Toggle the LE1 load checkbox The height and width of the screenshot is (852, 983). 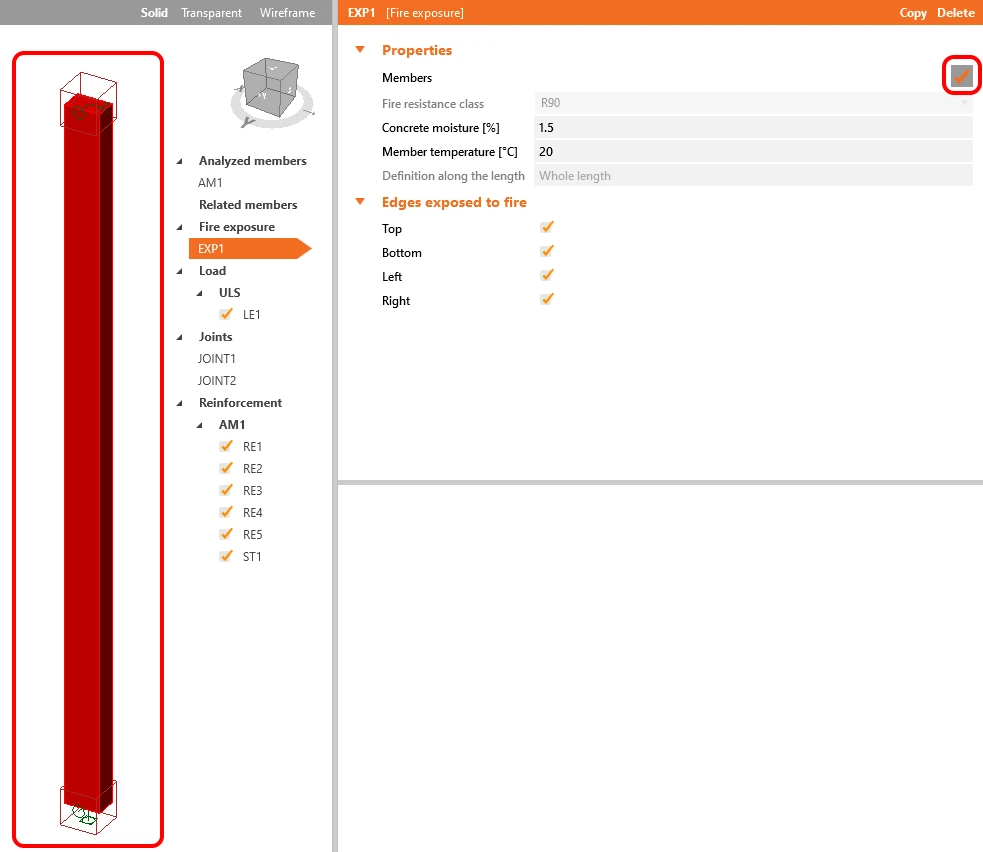226,314
